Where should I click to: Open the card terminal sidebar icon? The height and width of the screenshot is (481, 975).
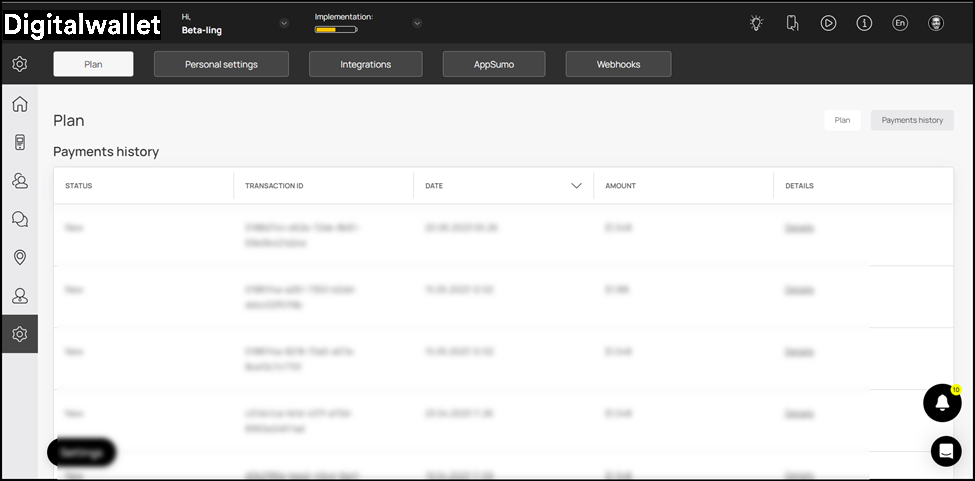point(19,142)
